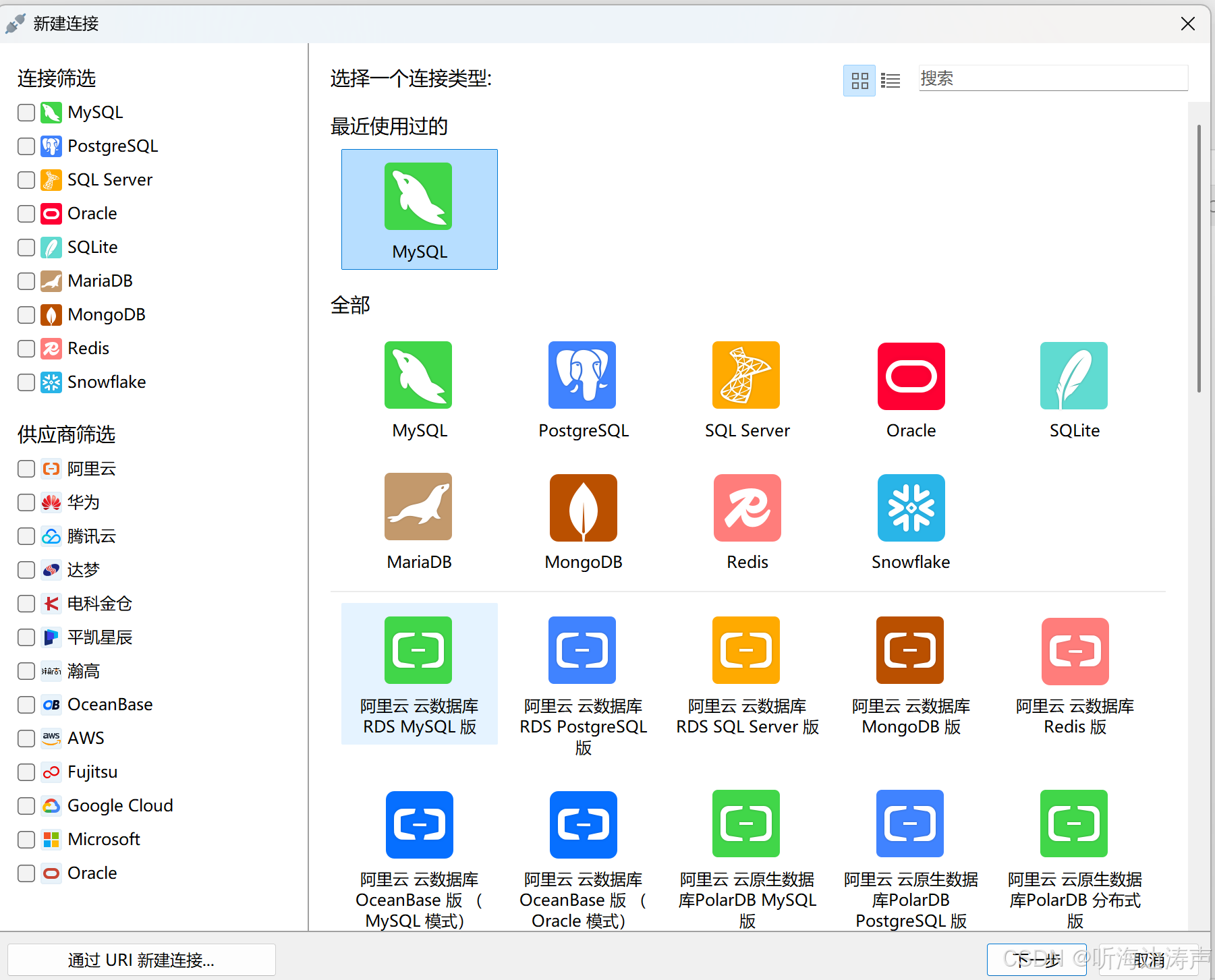Select the SQL Server connection type

[x=746, y=390]
